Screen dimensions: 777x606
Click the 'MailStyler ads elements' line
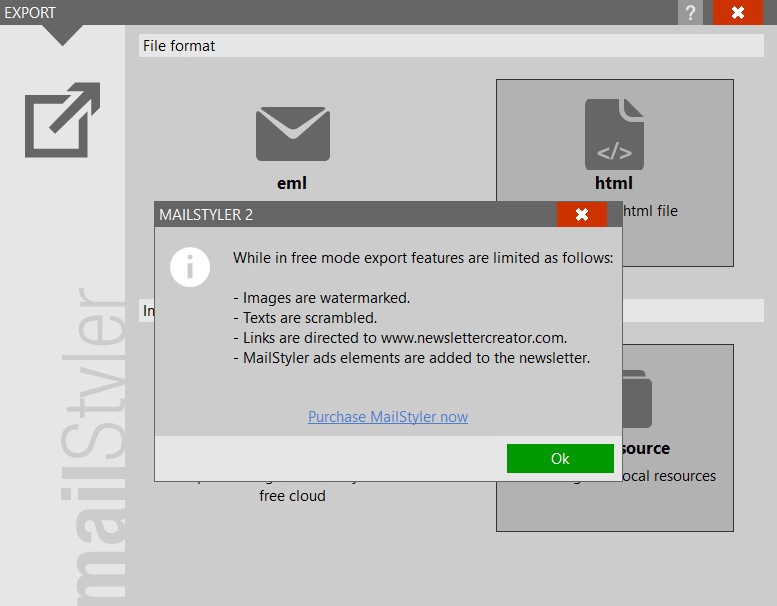coord(411,358)
